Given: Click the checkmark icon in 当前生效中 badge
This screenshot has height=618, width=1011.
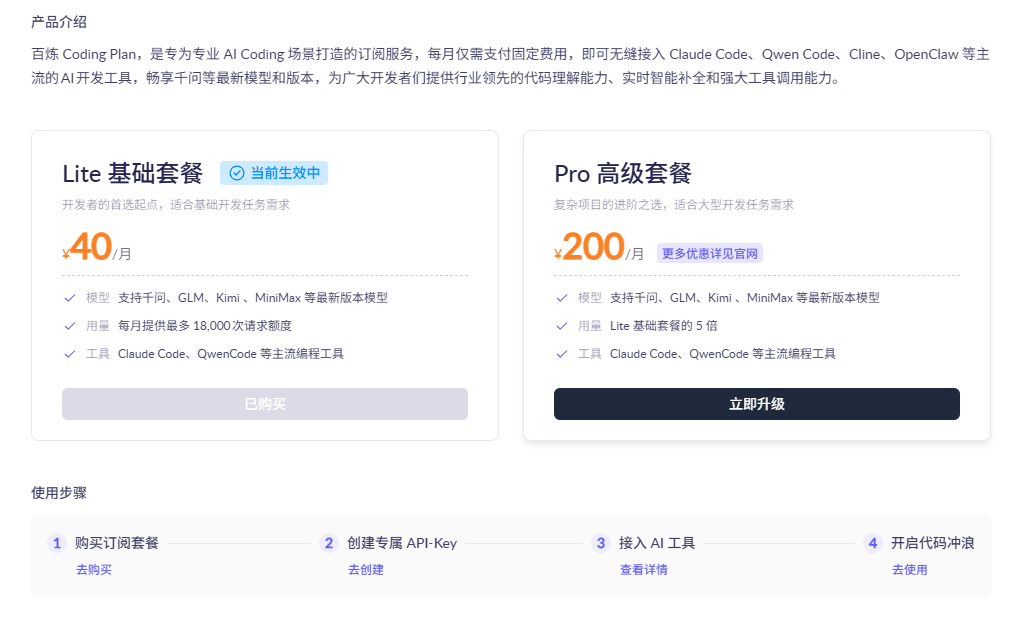Looking at the screenshot, I should (x=237, y=173).
